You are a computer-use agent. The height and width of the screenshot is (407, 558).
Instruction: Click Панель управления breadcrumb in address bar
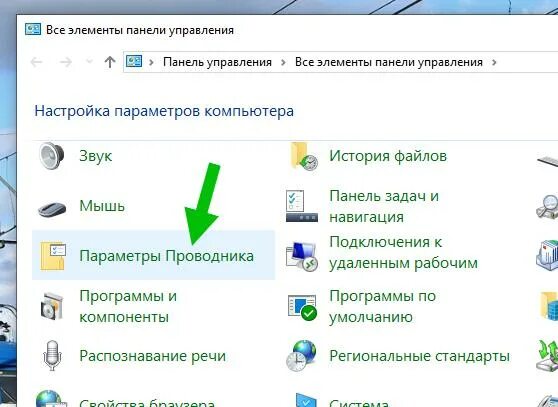click(217, 62)
